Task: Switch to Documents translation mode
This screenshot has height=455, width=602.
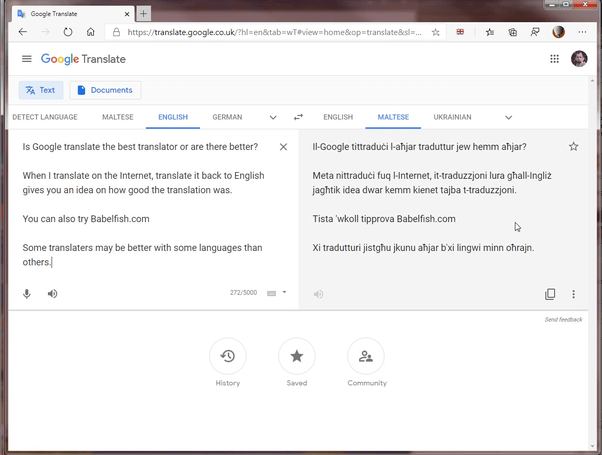Action: 105,90
